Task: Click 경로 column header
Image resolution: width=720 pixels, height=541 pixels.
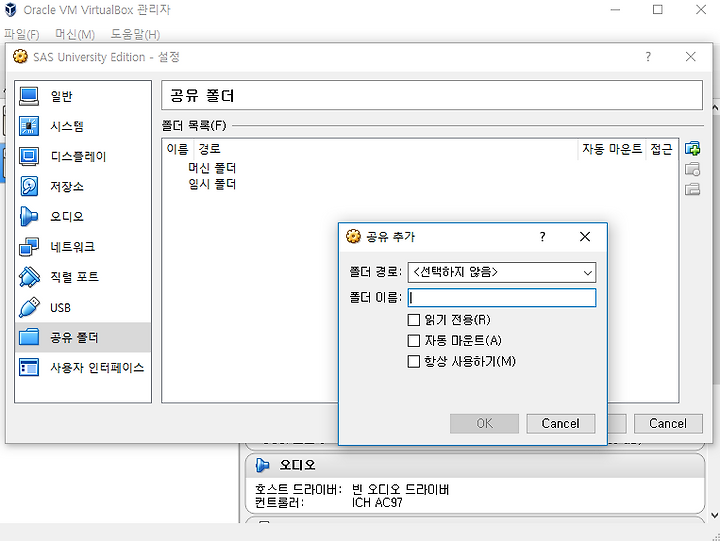Action: (386, 149)
